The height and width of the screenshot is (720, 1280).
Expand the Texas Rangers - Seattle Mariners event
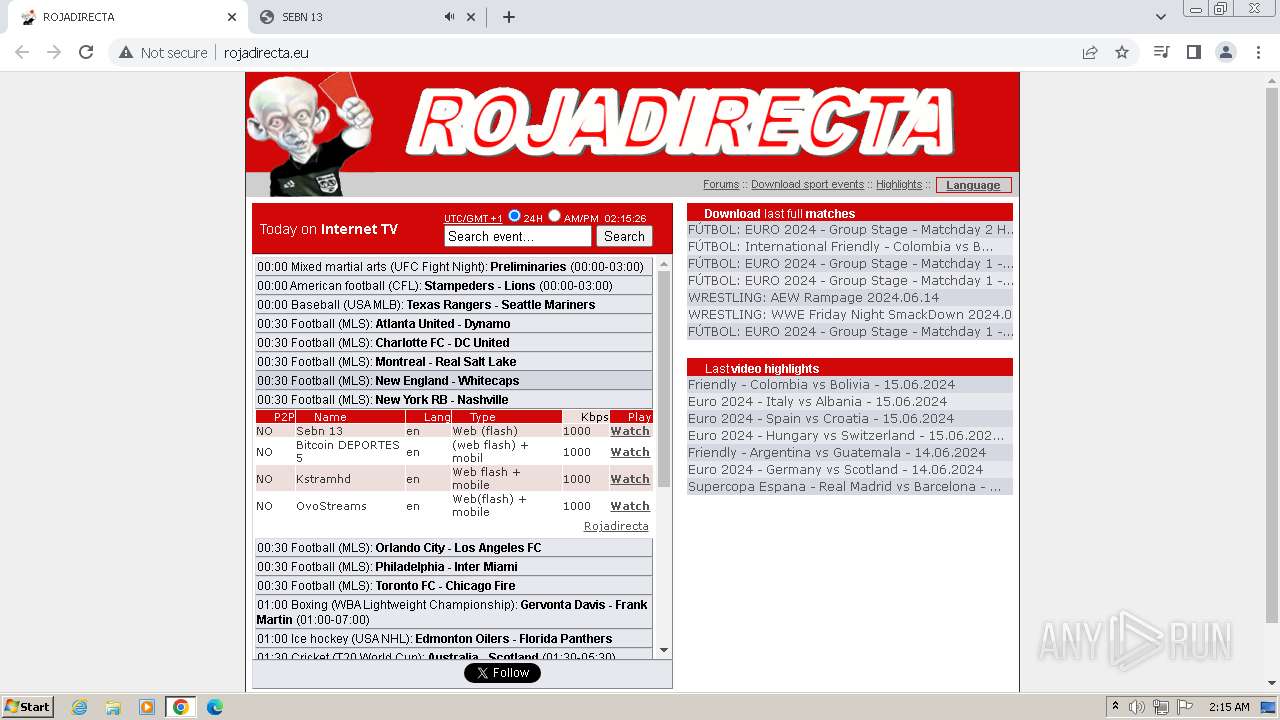453,305
